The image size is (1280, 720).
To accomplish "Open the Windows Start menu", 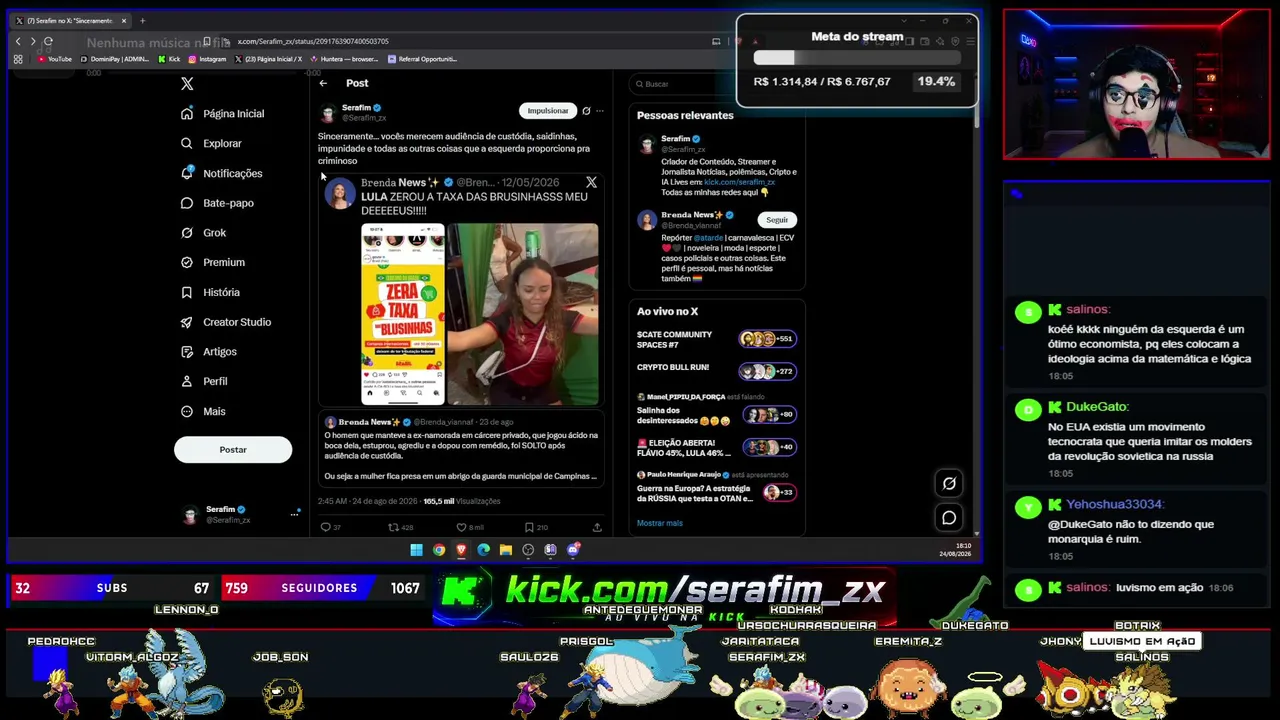I will (416, 549).
